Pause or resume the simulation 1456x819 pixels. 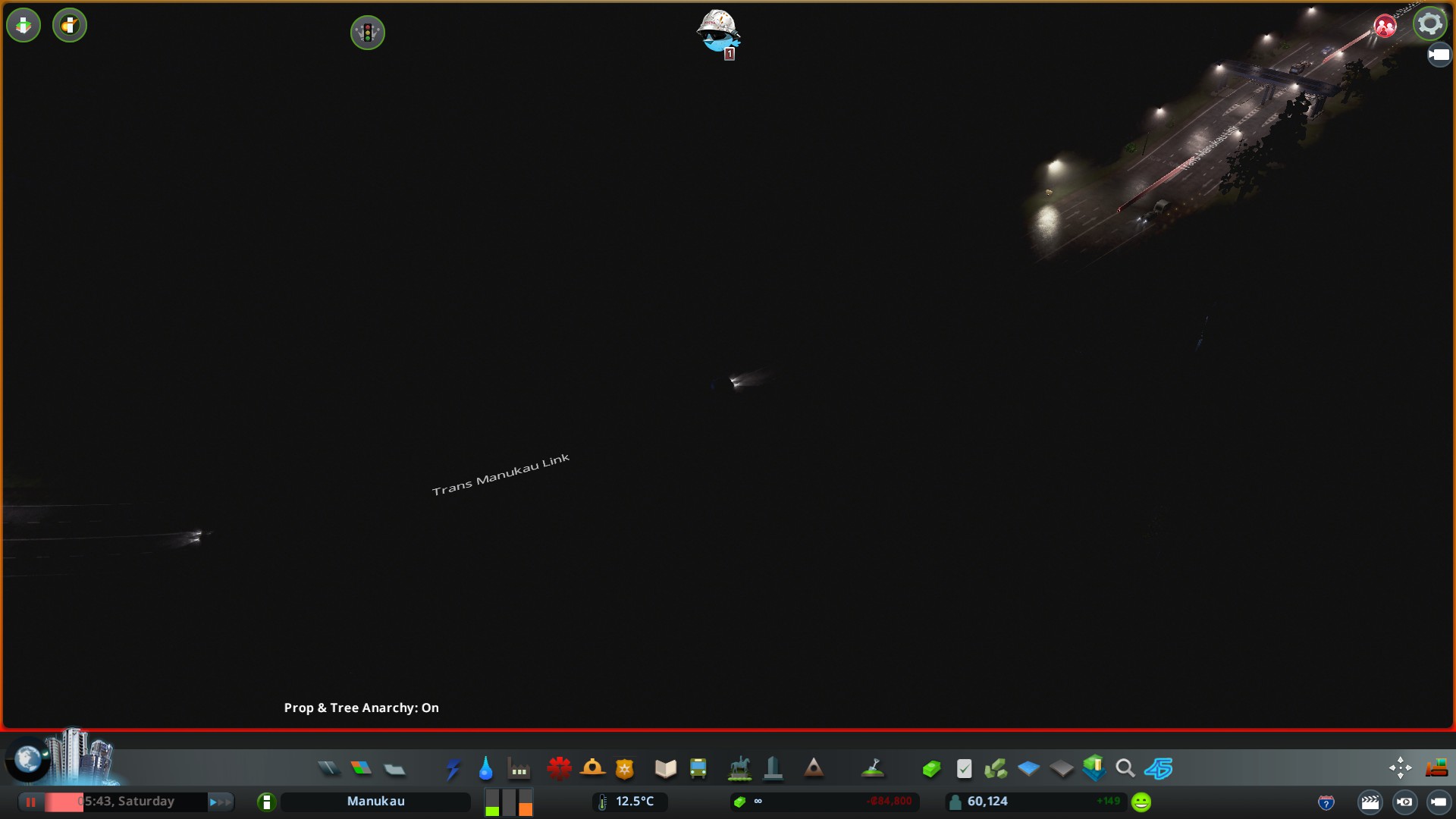(x=31, y=802)
